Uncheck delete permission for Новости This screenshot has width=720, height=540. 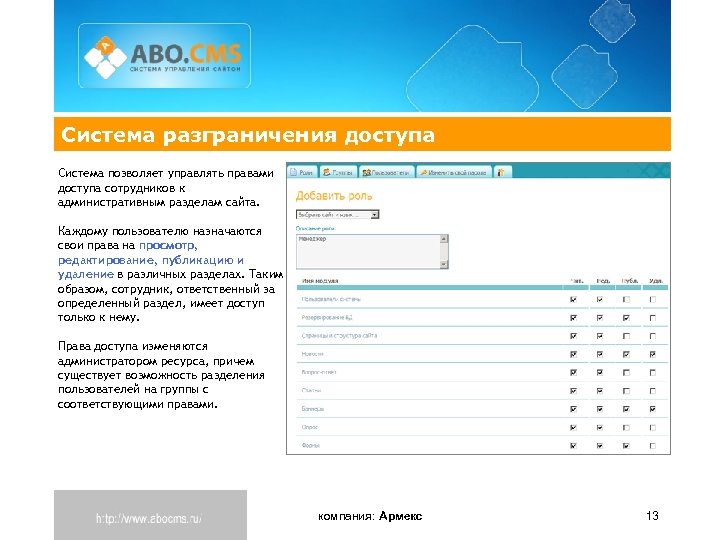coord(653,354)
